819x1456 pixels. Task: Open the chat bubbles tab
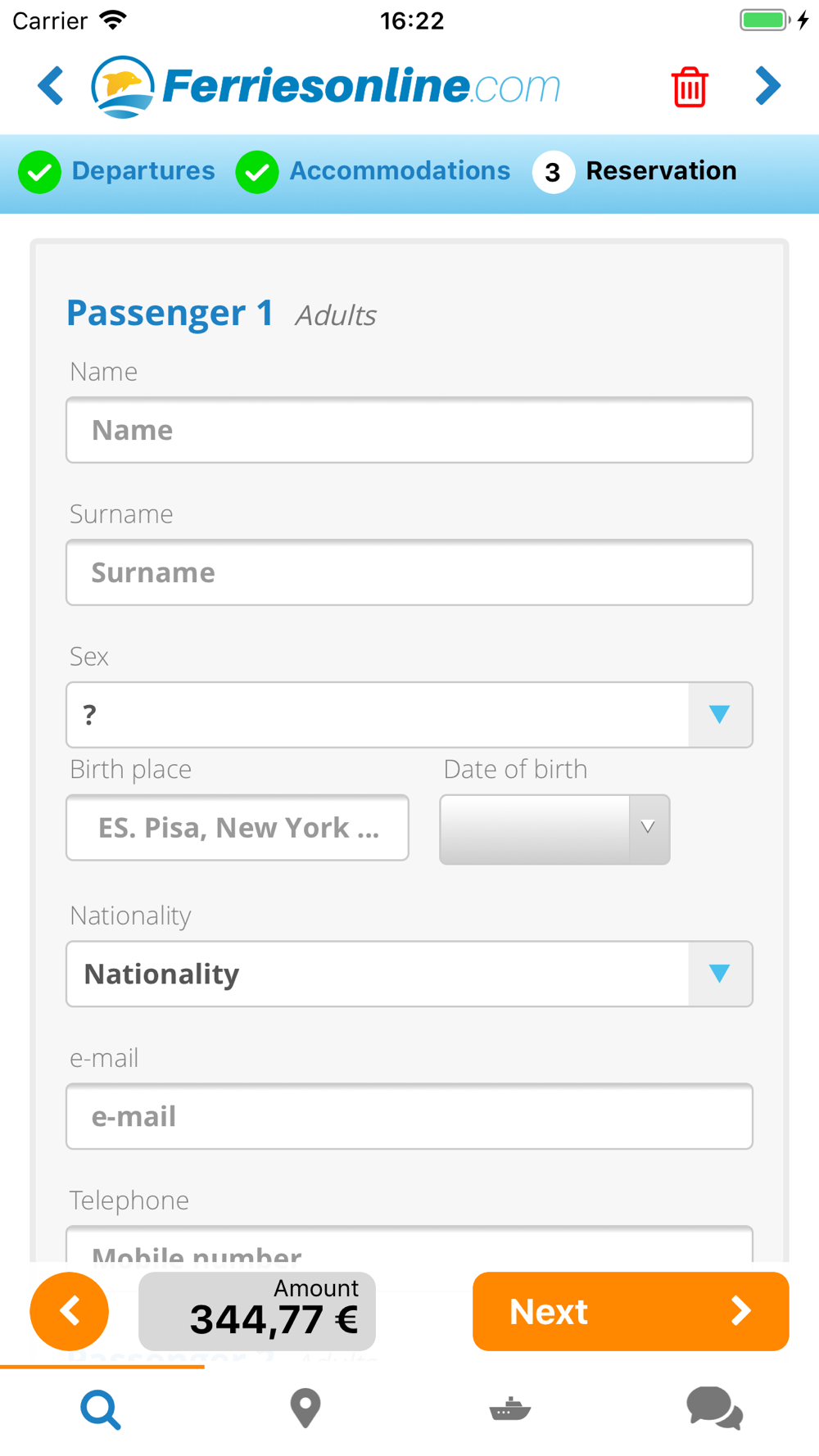click(715, 1409)
